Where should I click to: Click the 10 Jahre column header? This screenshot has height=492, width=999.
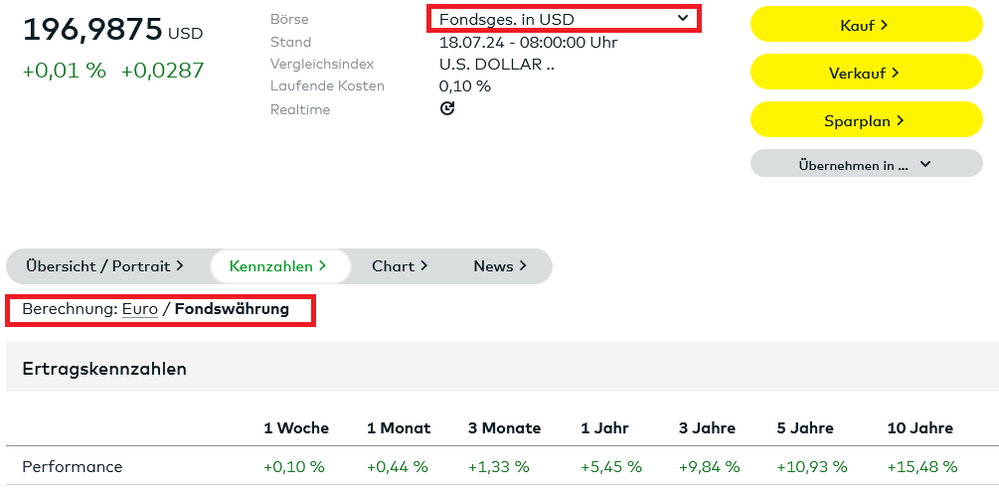pyautogui.click(x=920, y=428)
